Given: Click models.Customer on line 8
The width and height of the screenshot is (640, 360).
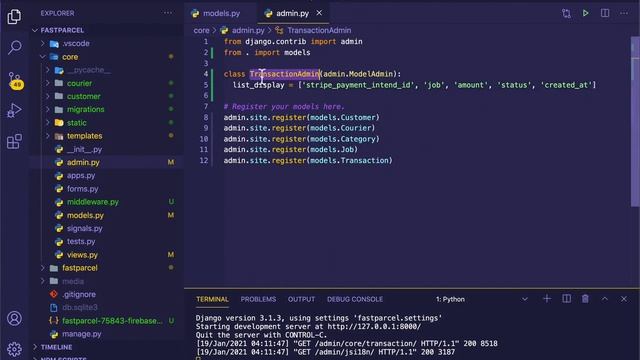Looking at the screenshot, I should 342,118.
